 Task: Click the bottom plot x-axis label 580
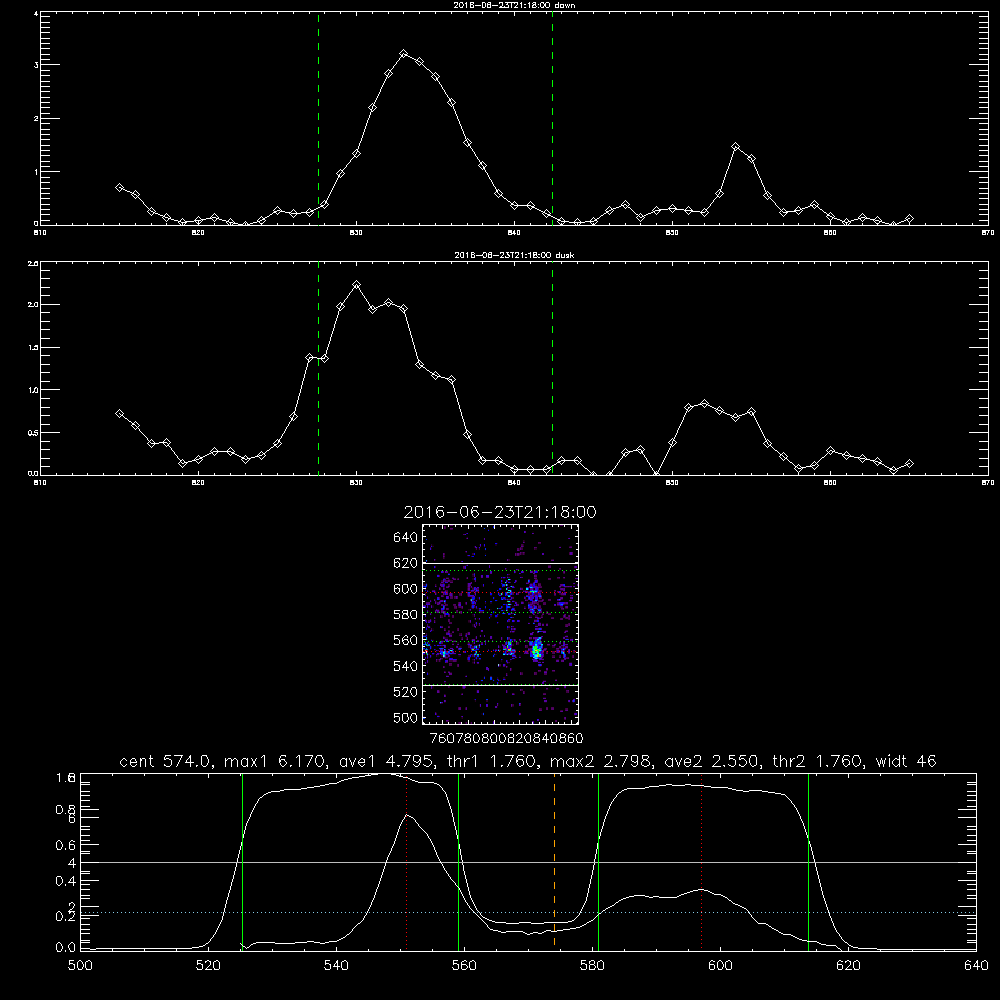pos(592,966)
